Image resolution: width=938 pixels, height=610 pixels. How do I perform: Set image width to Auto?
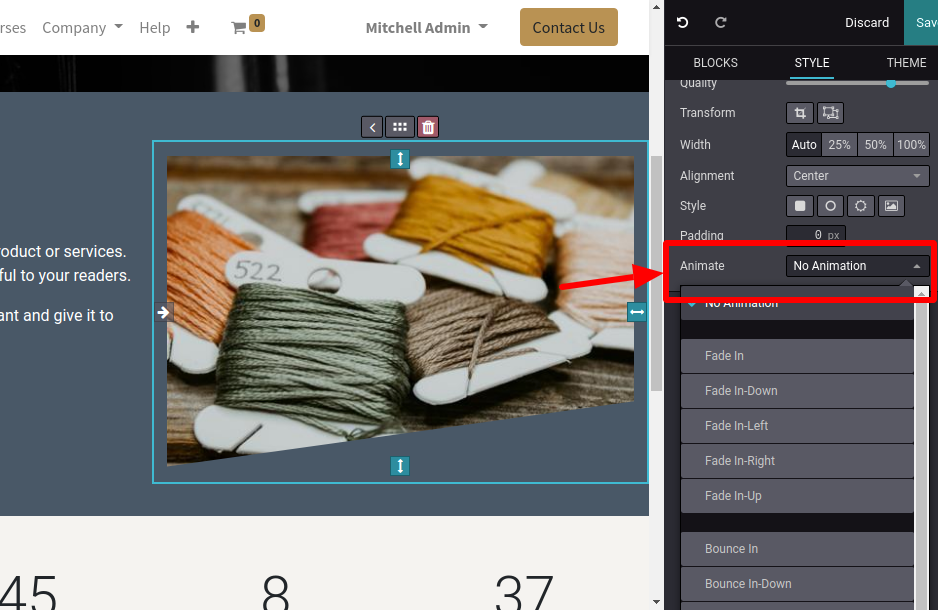804,145
